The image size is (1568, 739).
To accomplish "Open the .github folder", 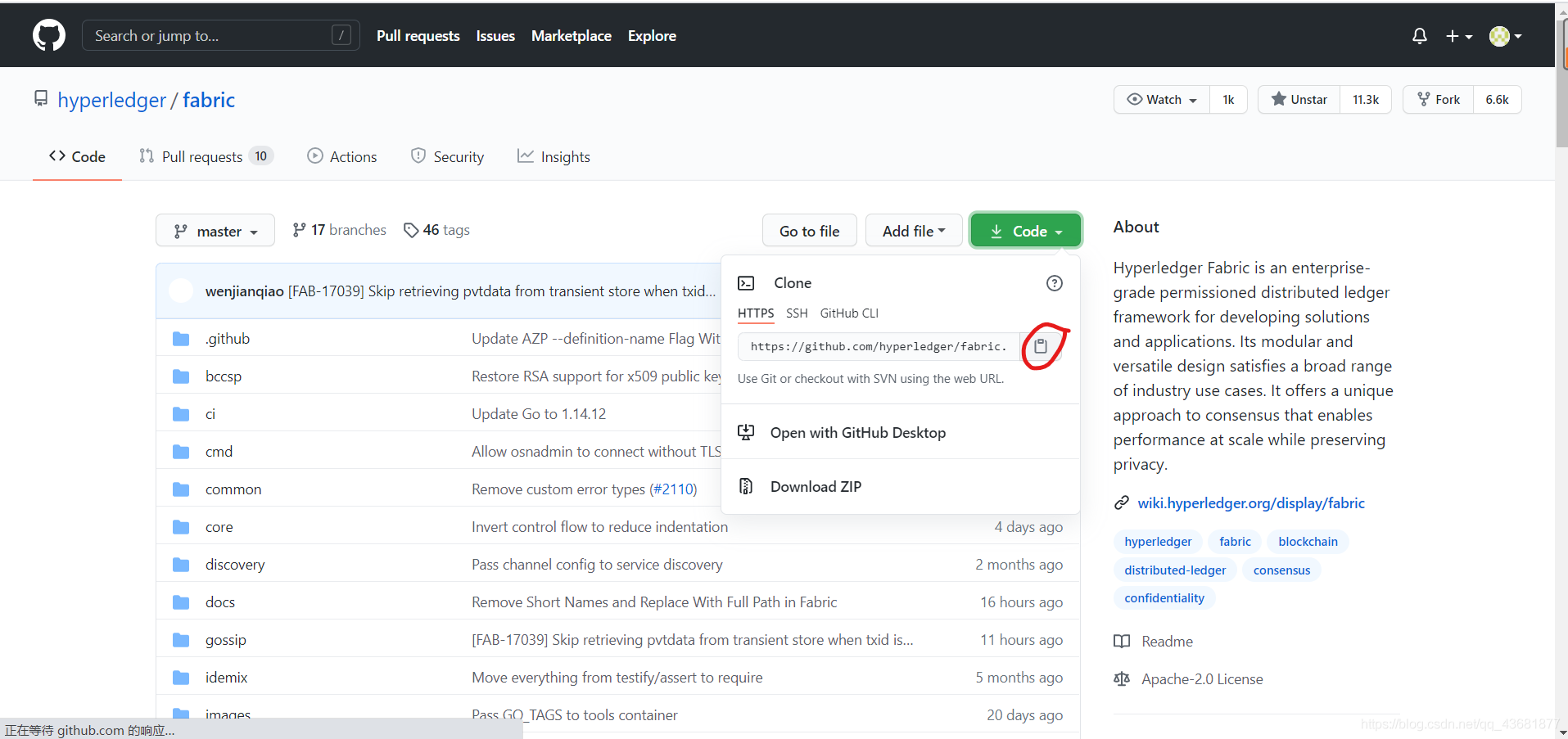I will pyautogui.click(x=228, y=339).
